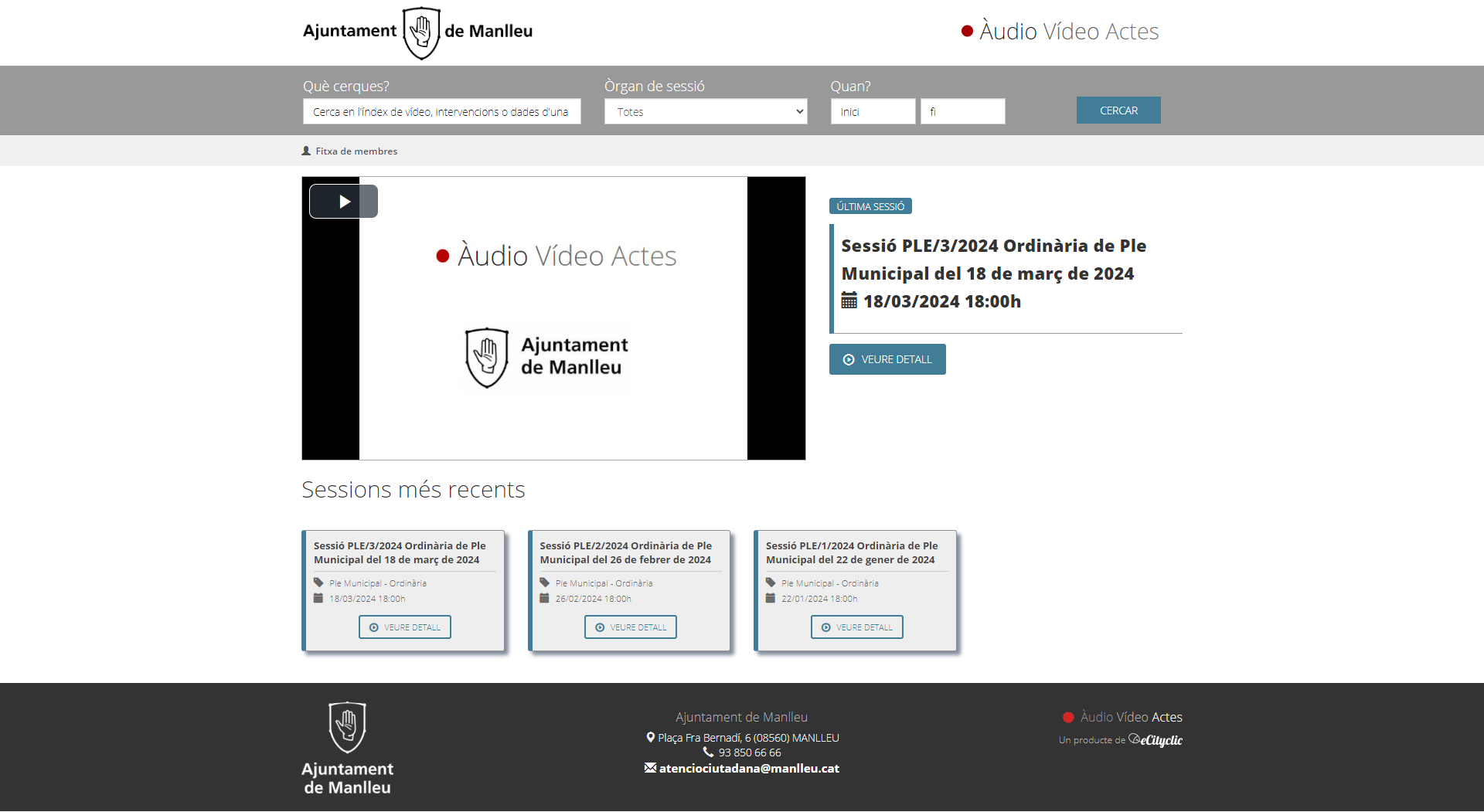Click the video preview area with Ajuntament logo
Viewport: 1484px width, 812px height.
553,318
